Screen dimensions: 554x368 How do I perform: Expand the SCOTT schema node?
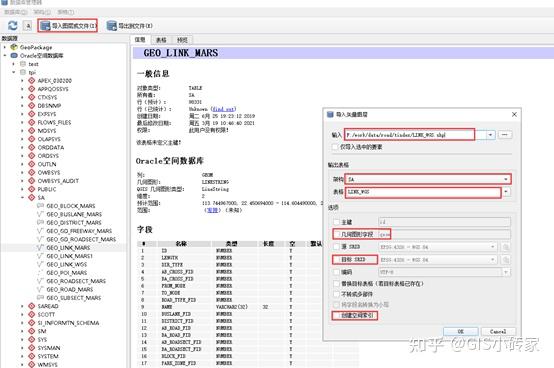(22, 314)
